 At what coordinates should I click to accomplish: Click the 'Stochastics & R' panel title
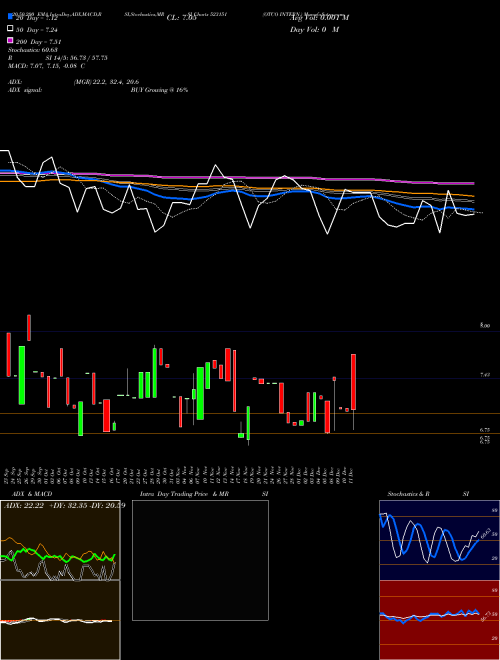pyautogui.click(x=409, y=494)
